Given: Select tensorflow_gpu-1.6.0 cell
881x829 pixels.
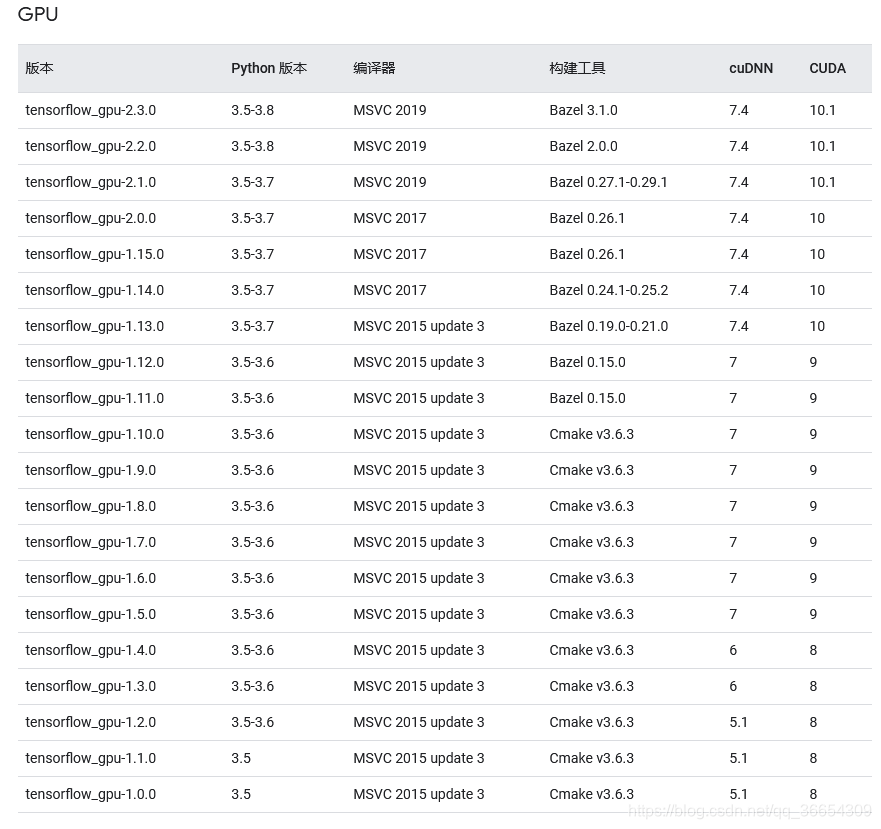Looking at the screenshot, I should (x=90, y=578).
